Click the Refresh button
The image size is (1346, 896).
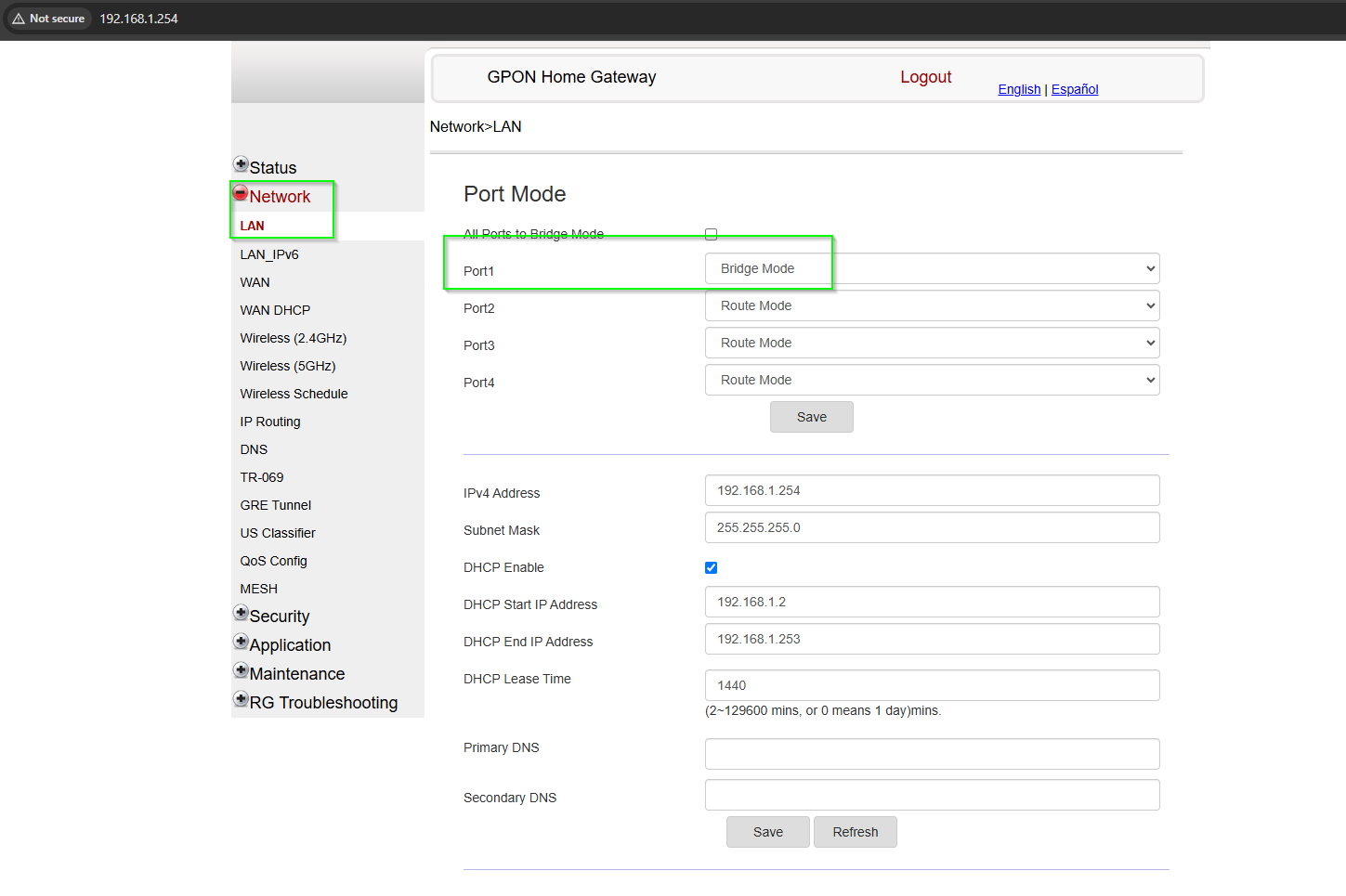(855, 832)
